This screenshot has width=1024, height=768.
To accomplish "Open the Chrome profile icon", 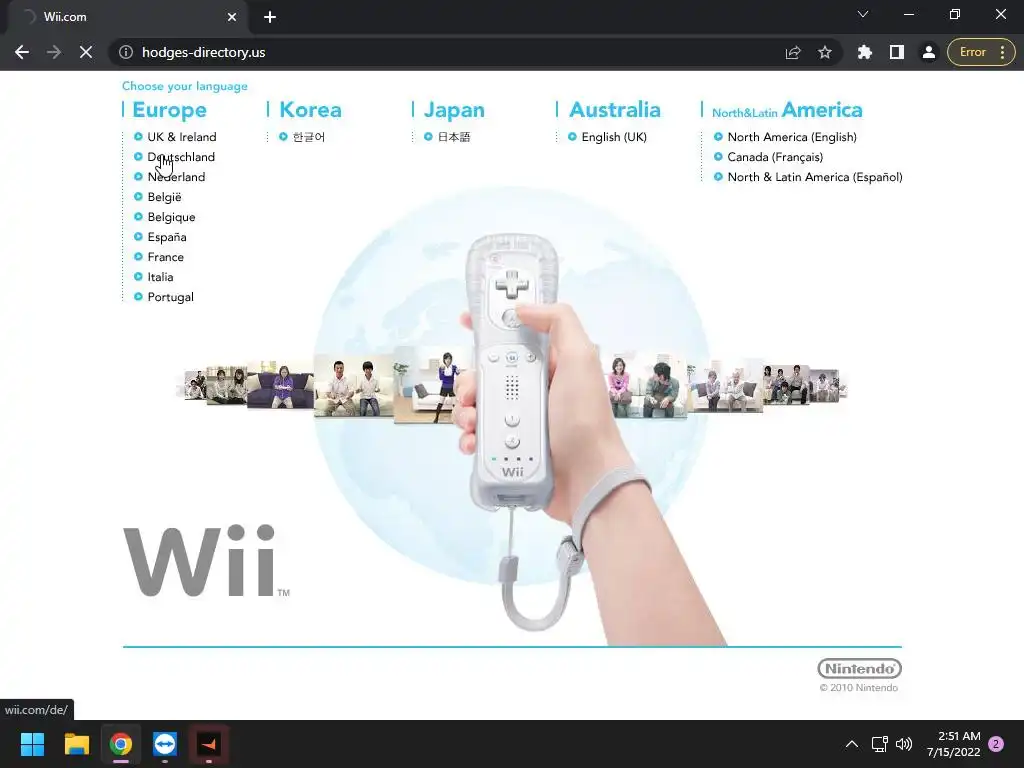I will (x=929, y=52).
